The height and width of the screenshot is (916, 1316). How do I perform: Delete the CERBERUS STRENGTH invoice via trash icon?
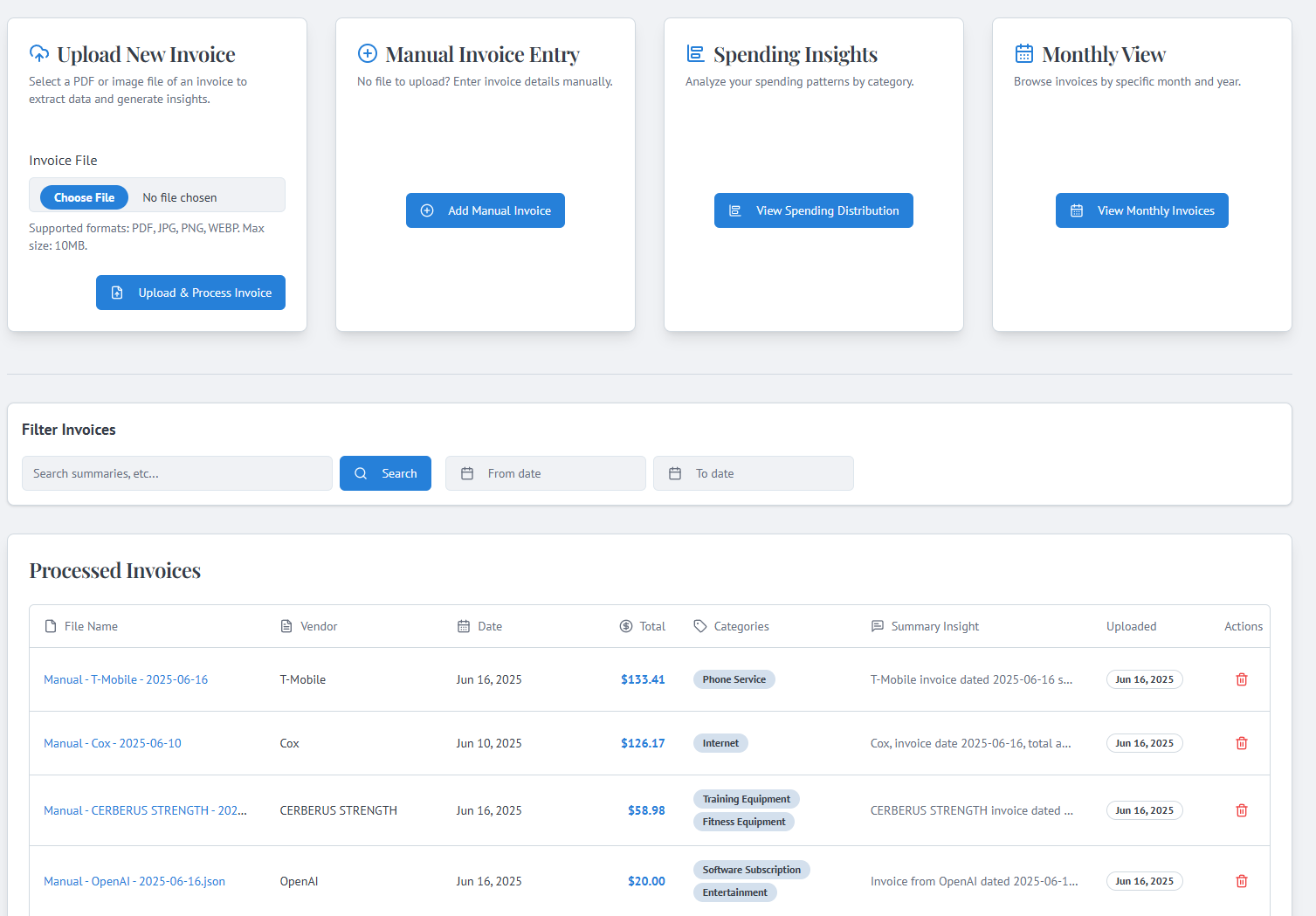click(x=1242, y=810)
